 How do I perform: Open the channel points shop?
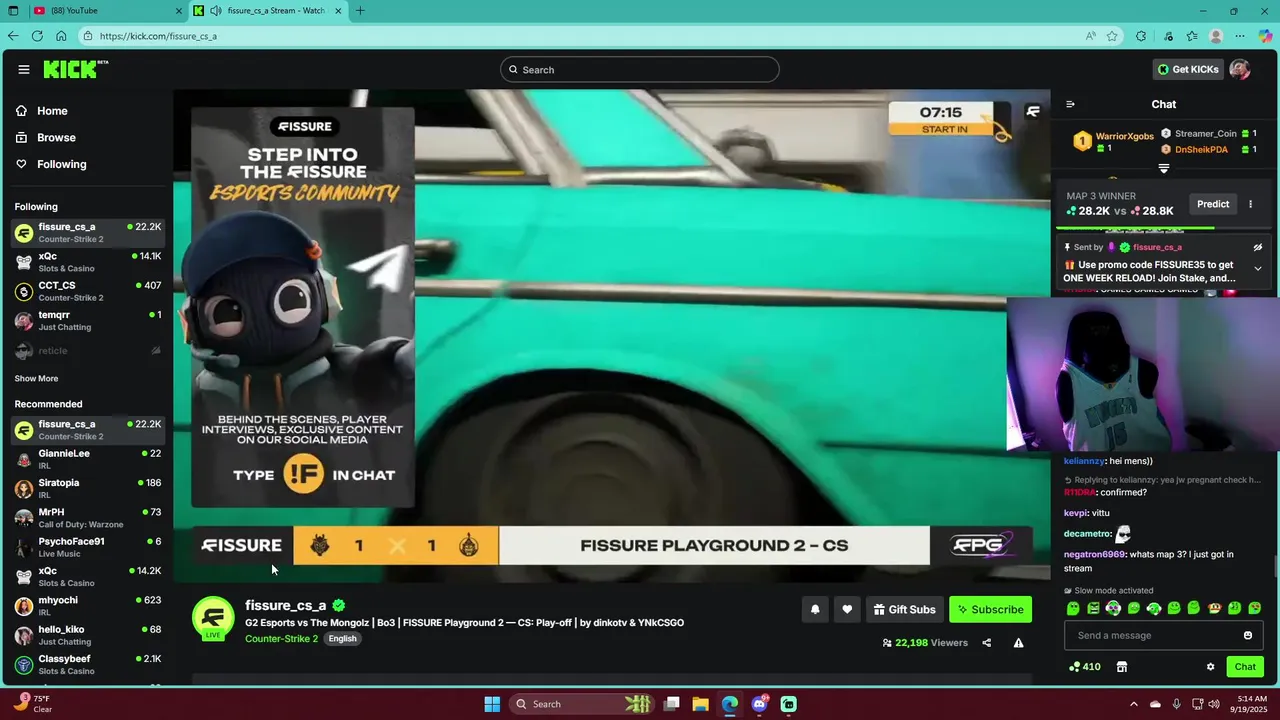point(1122,667)
